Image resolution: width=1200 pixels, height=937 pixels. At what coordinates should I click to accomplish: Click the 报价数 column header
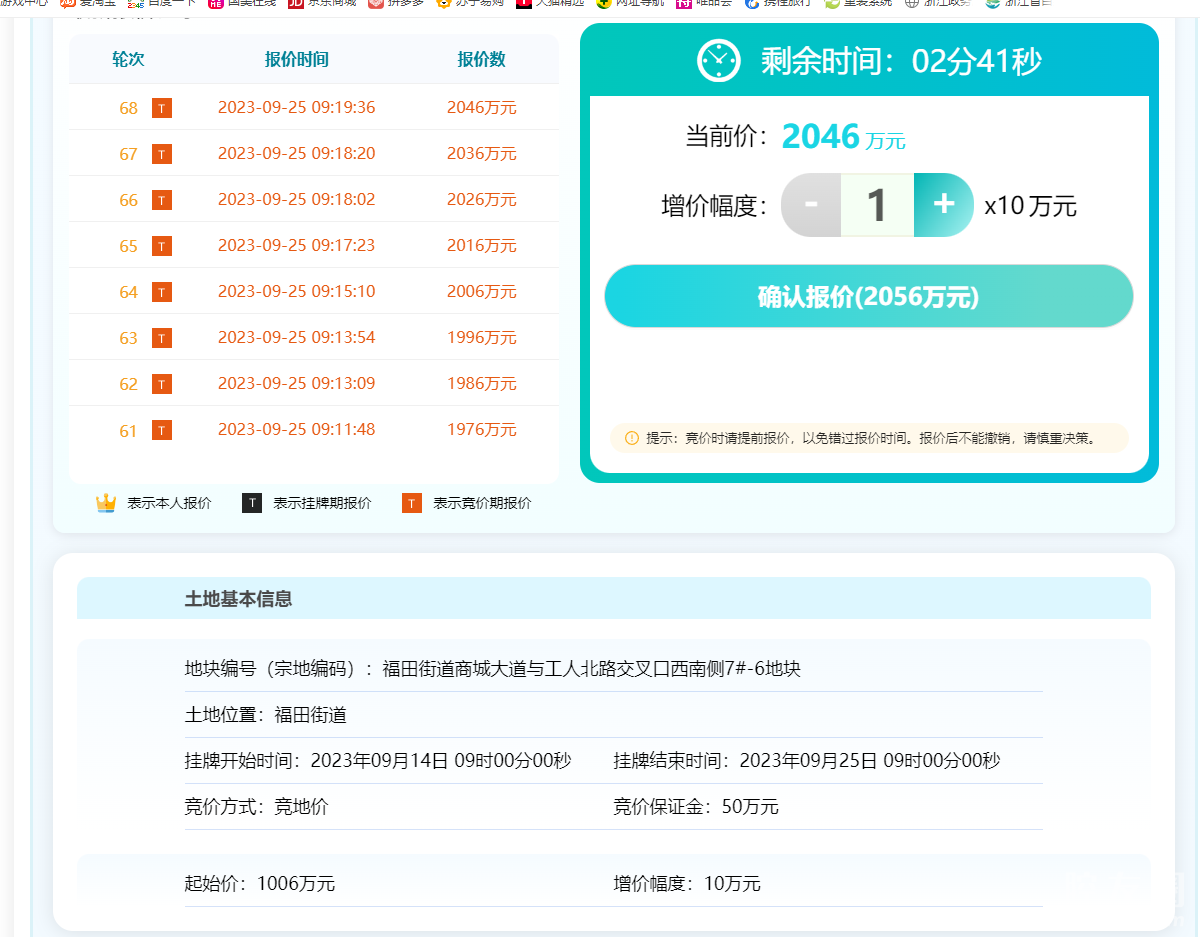tap(481, 60)
